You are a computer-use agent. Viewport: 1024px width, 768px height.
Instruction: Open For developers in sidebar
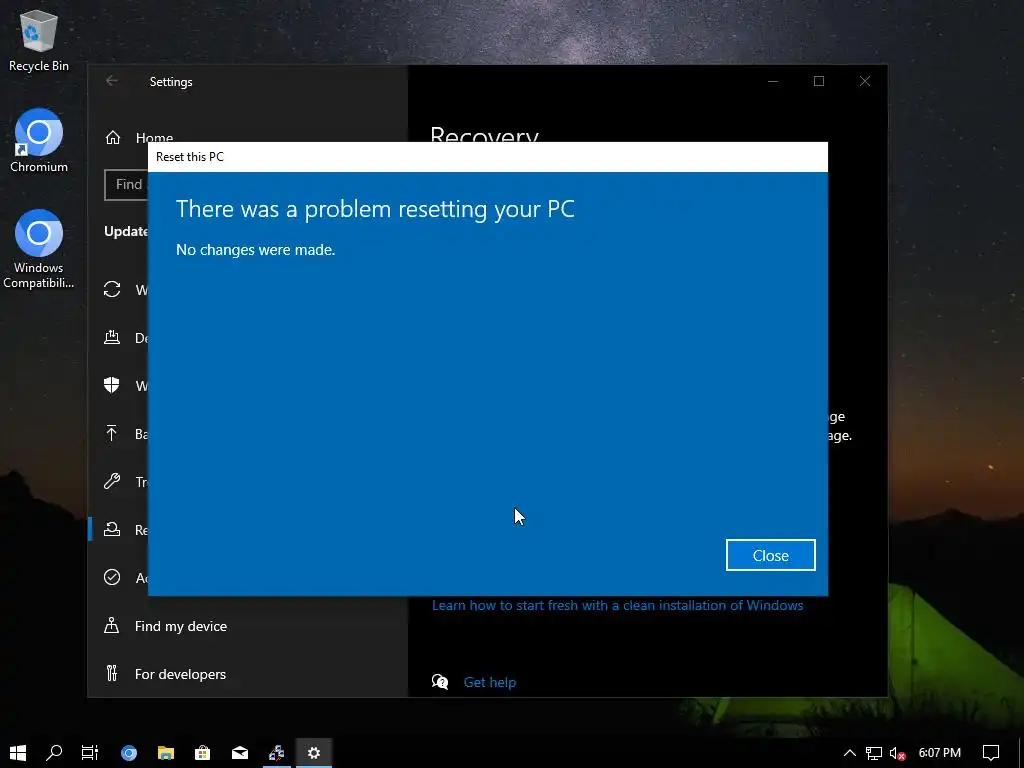pos(180,674)
